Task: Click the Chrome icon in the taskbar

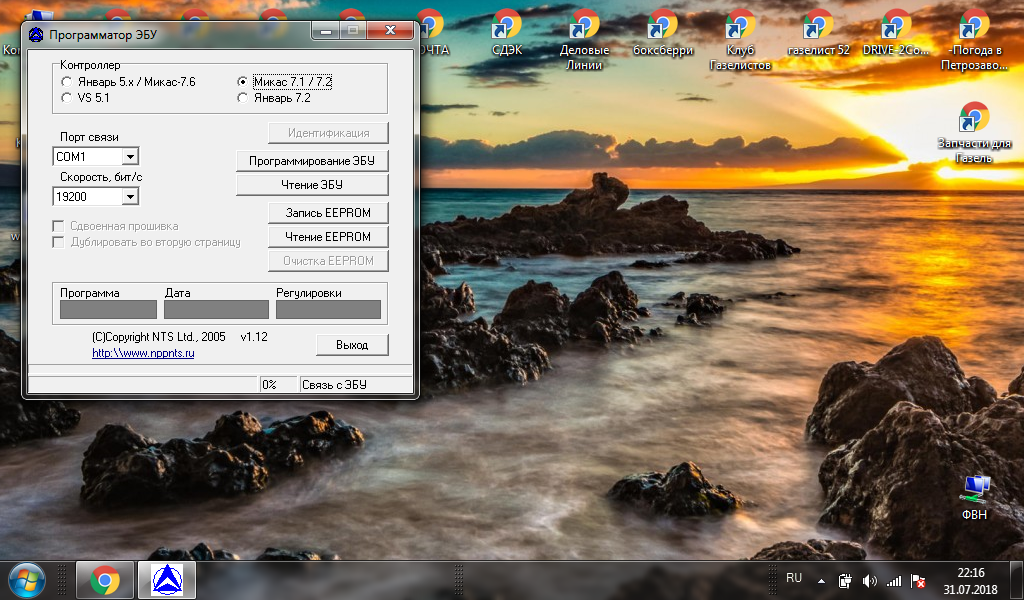Action: pos(105,579)
